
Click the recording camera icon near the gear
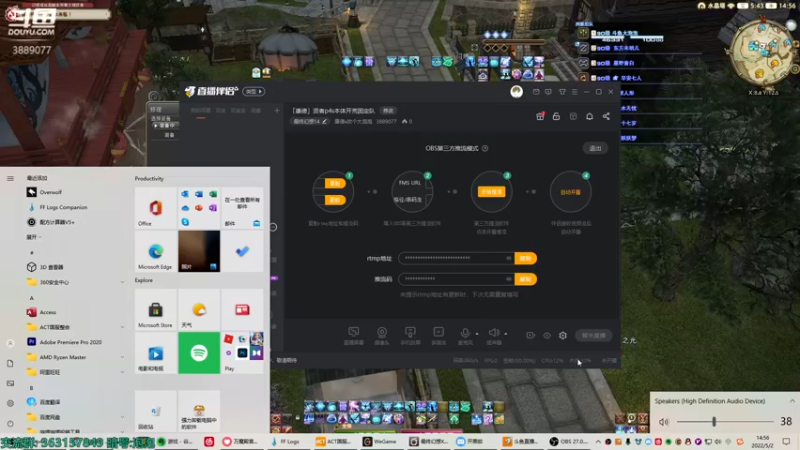click(531, 335)
